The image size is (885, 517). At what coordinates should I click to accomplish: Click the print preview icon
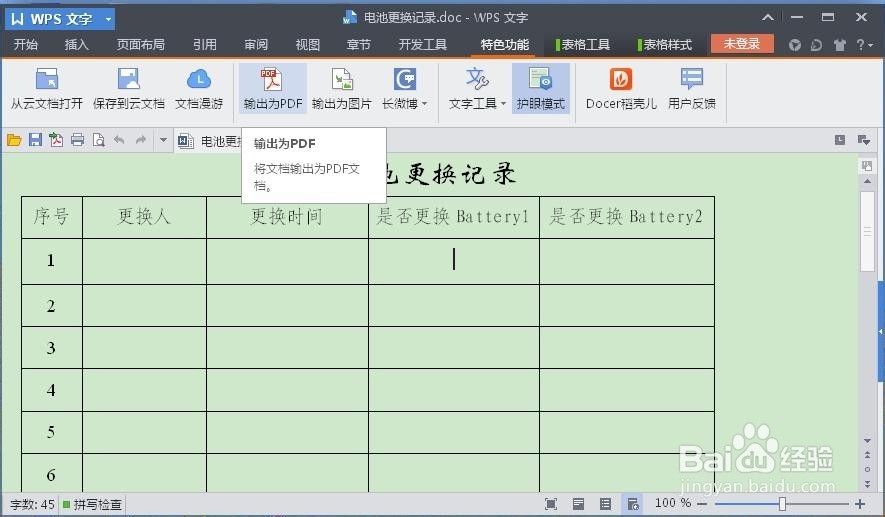pyautogui.click(x=98, y=140)
